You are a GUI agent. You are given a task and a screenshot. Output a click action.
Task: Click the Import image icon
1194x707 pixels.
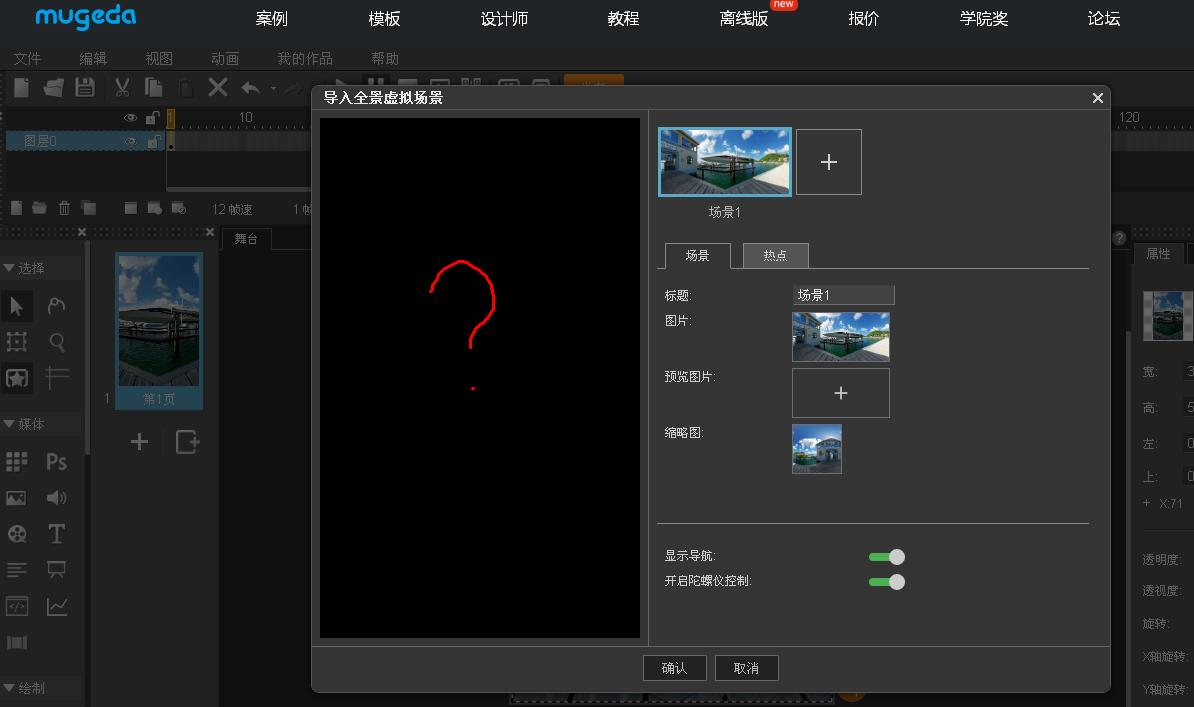point(16,498)
